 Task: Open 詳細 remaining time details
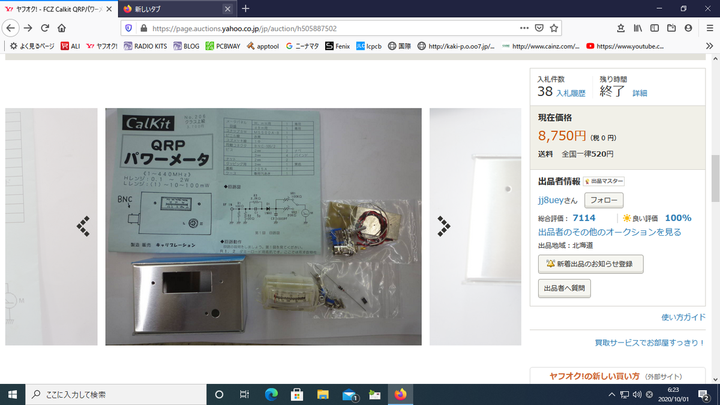point(640,93)
